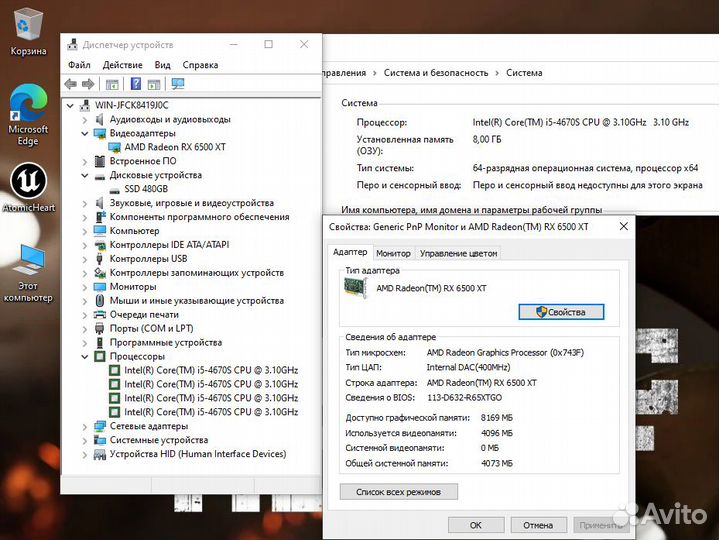Click the BIOS value '113-D632-R65XTGO'
This screenshot has height=540, width=719.
coord(465,398)
